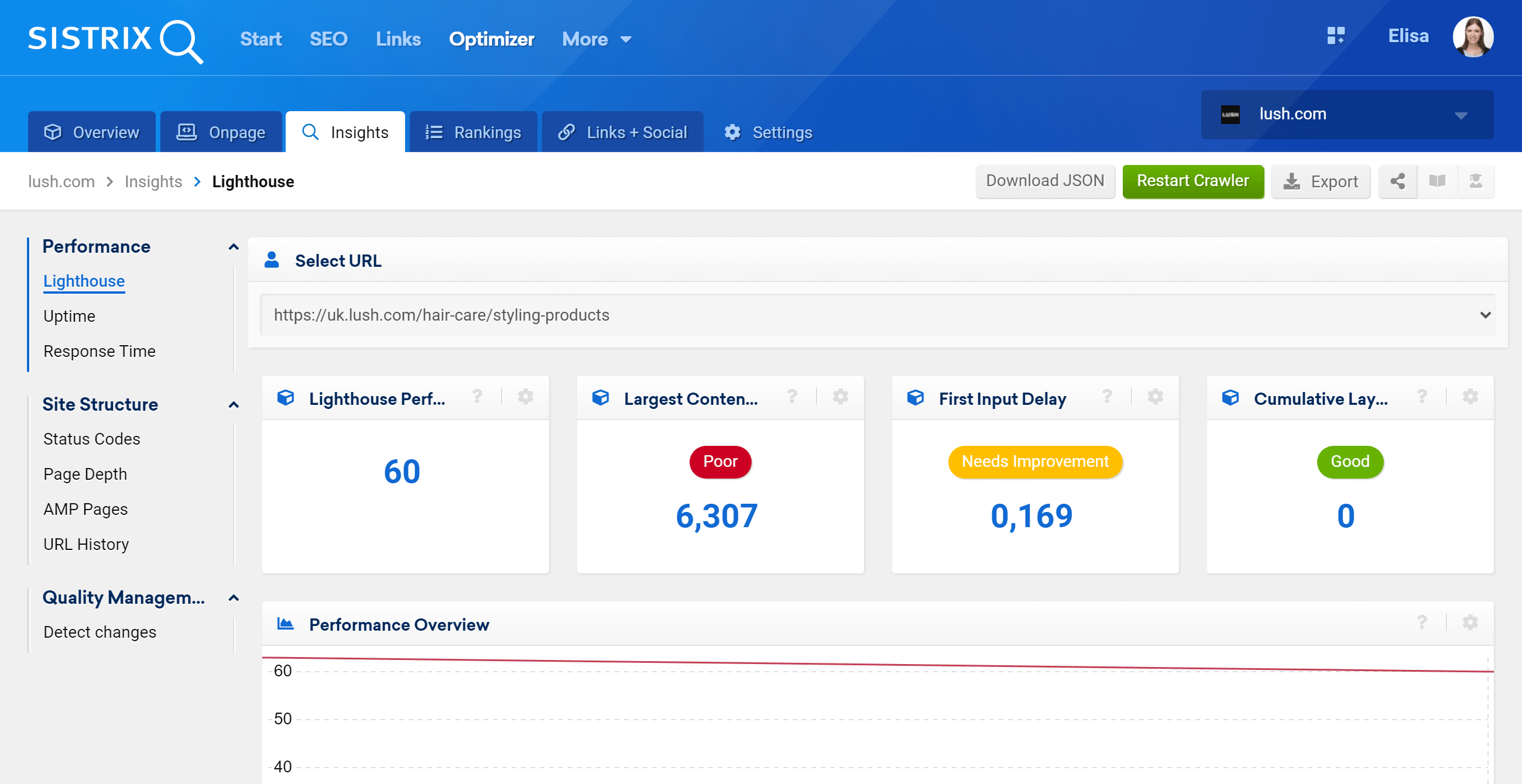Open Response Time in the sidebar
The height and width of the screenshot is (784, 1522).
coord(100,352)
